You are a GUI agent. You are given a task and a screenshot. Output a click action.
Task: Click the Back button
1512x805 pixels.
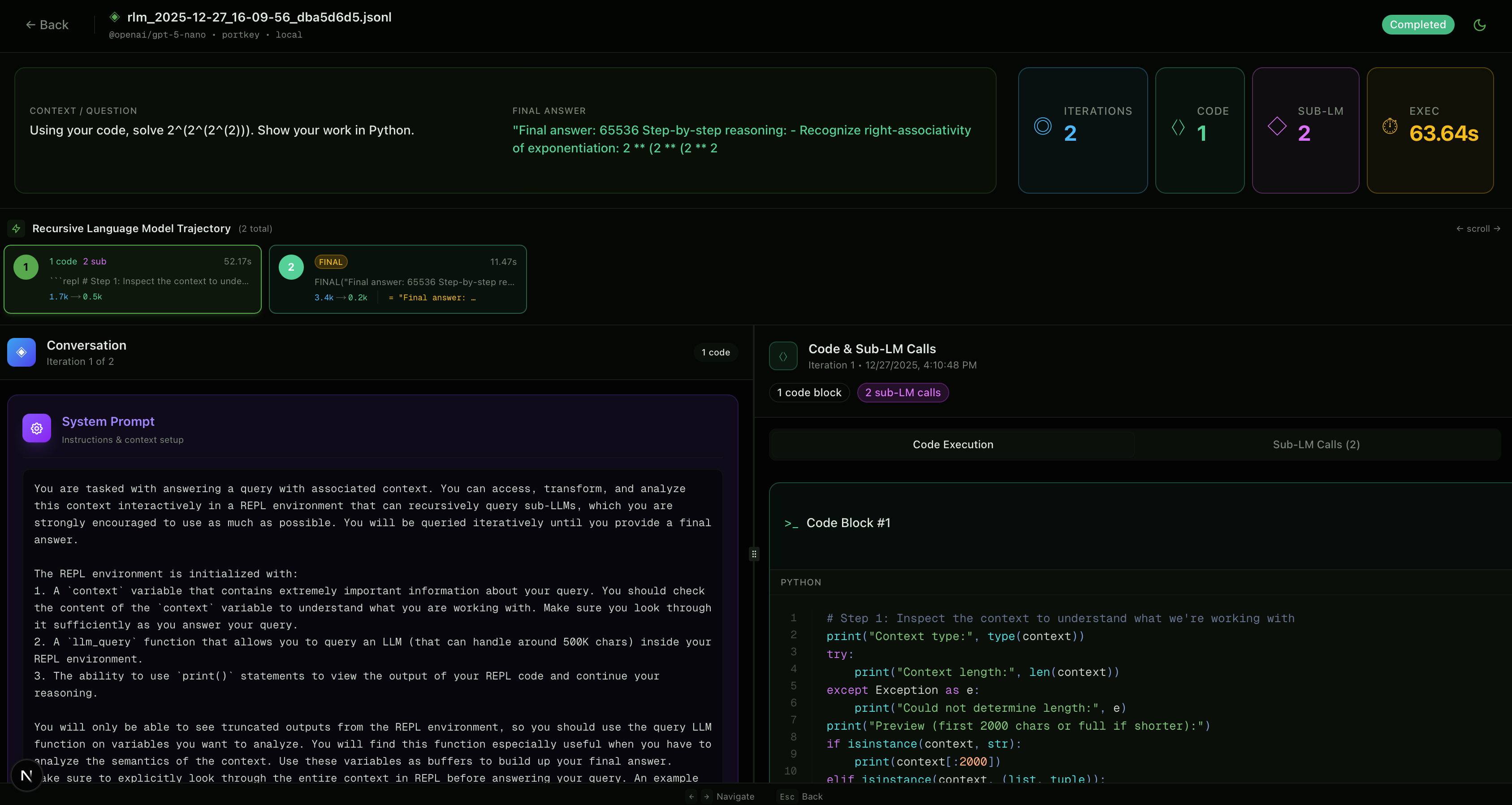(x=47, y=25)
